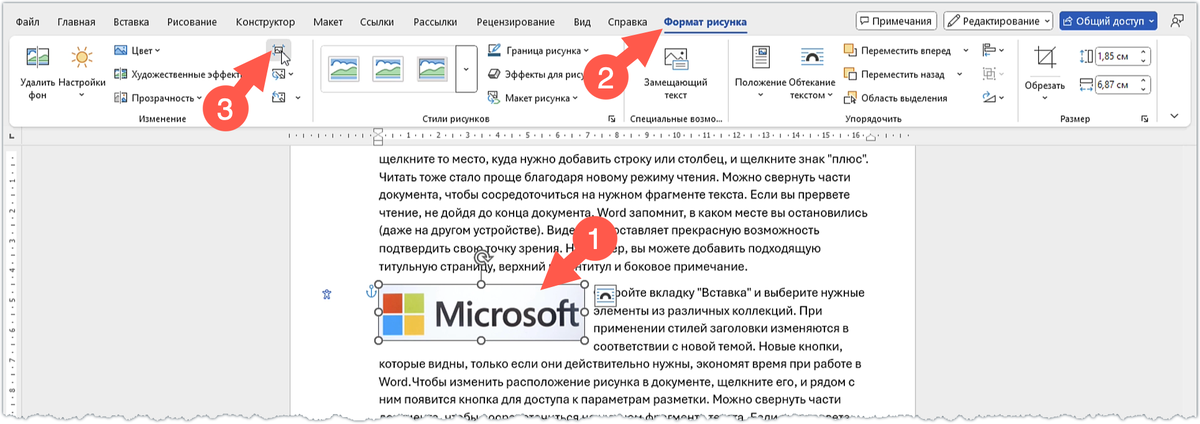Expand the picture styles gallery
Screen dimensions: 1200x424
pyautogui.click(x=466, y=69)
